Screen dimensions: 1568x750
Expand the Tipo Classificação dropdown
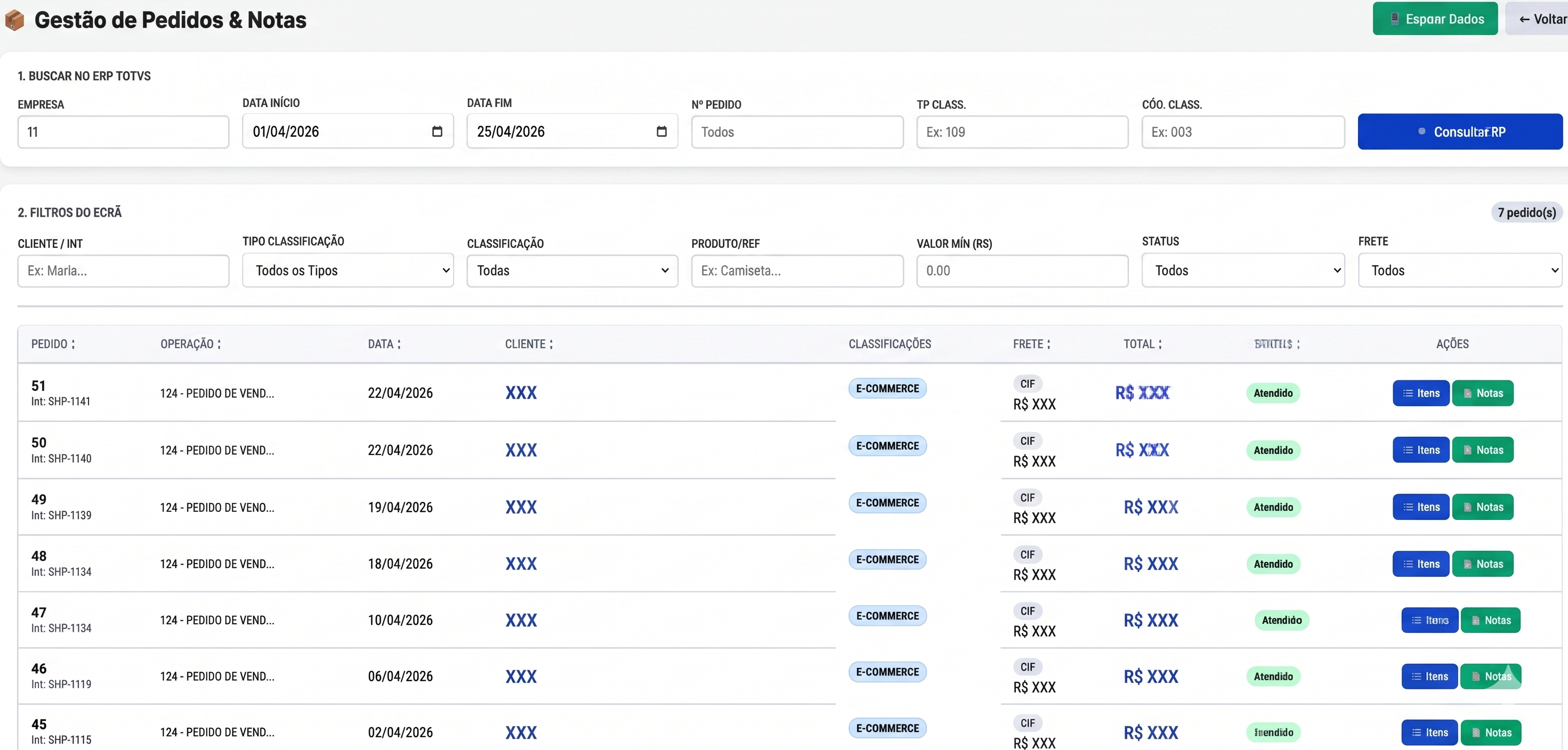(348, 271)
